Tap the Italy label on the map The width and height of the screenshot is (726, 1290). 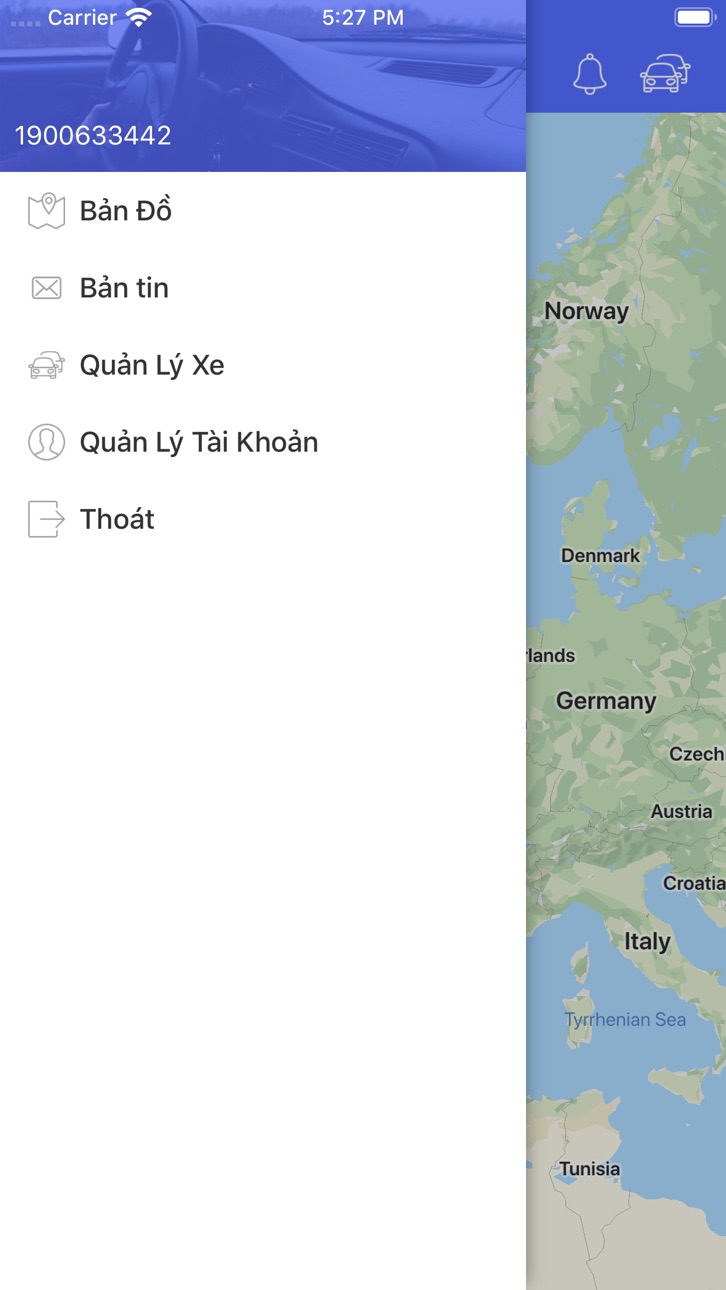point(647,941)
